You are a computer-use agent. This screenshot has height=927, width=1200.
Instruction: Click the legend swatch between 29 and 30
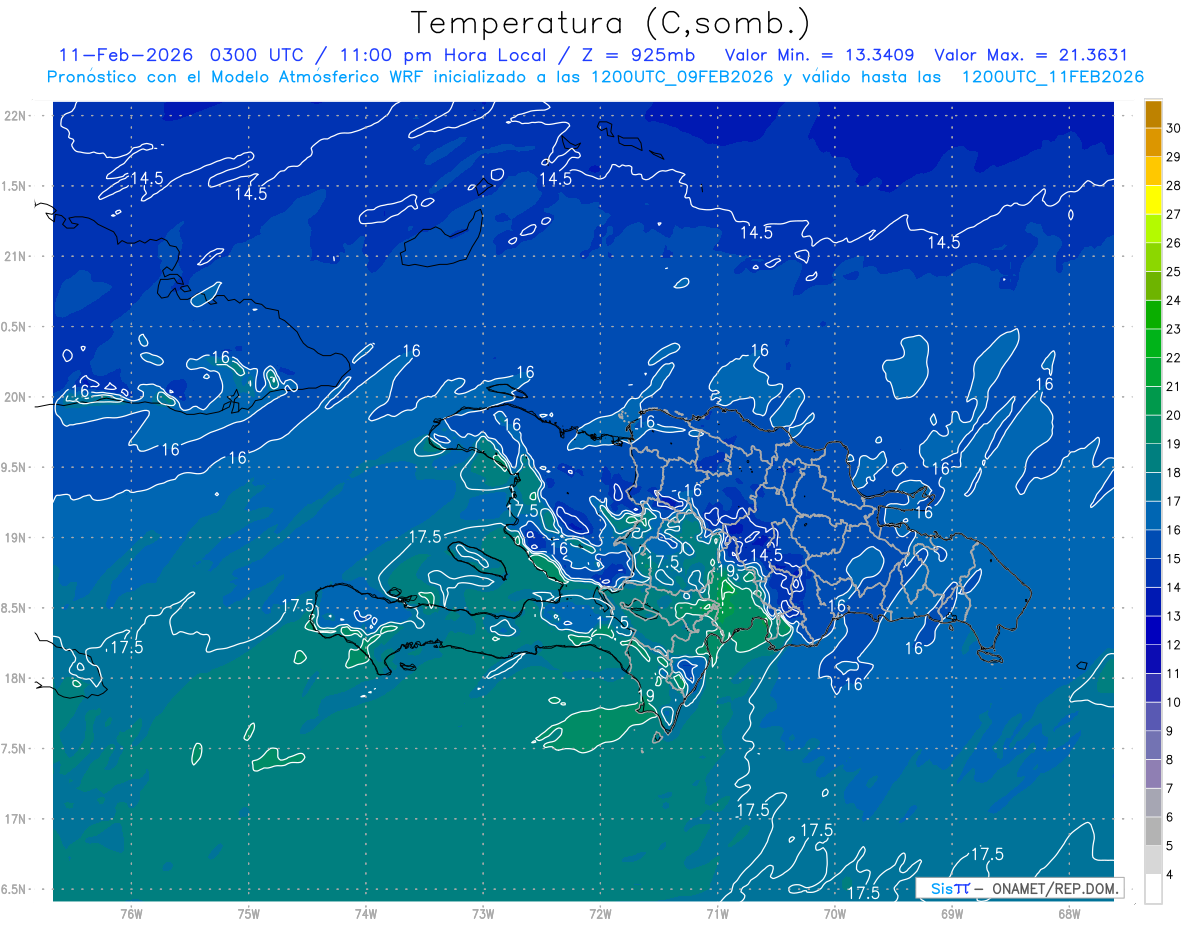pyautogui.click(x=1154, y=142)
